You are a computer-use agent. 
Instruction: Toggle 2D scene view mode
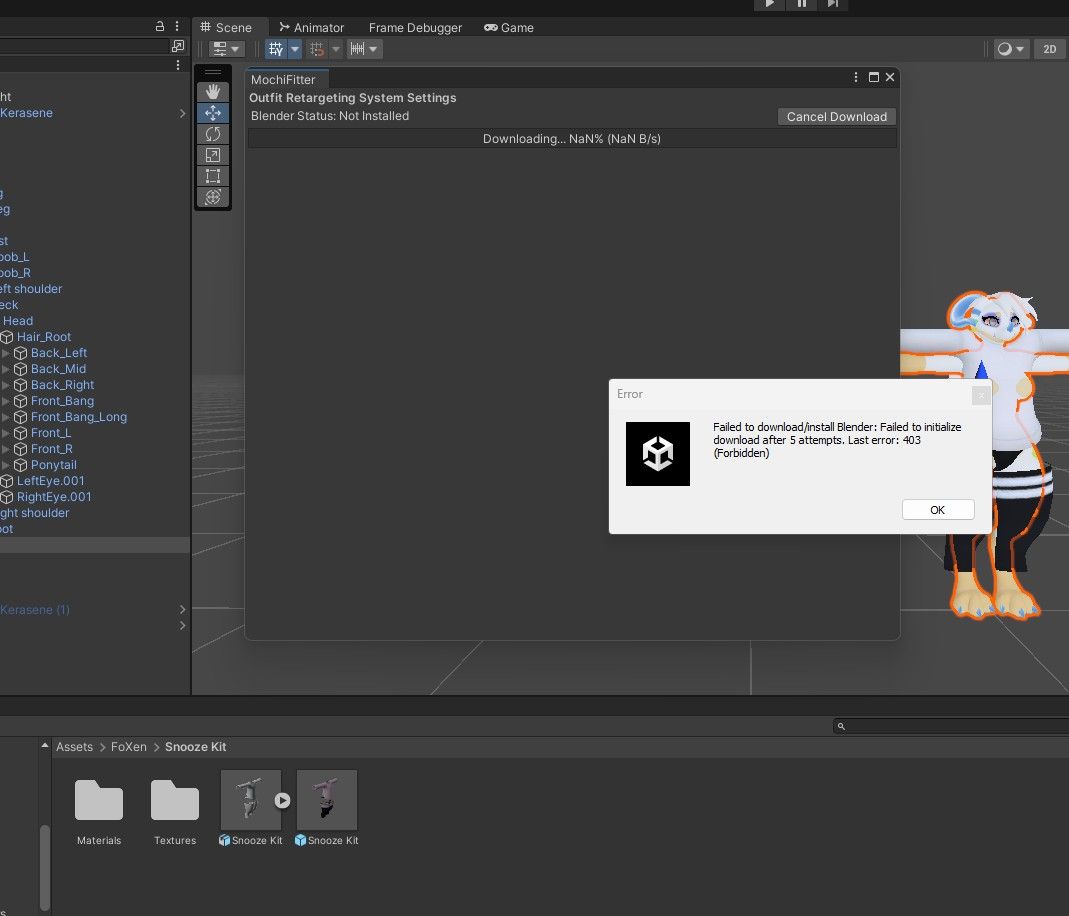pyautogui.click(x=1050, y=49)
